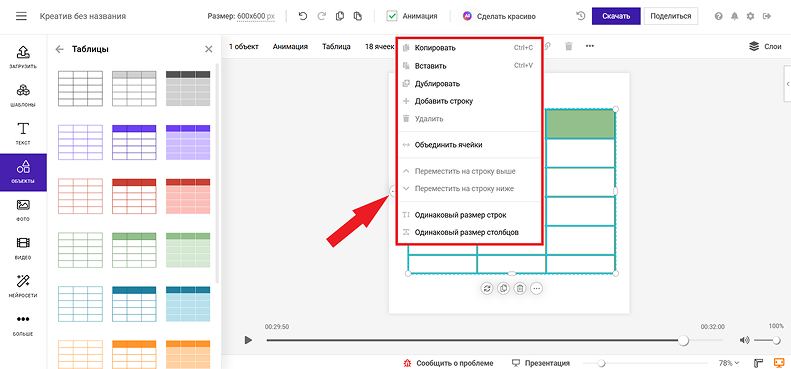Toggle the volume speaker icon
Screen dimensions: 791x369
pos(745,340)
